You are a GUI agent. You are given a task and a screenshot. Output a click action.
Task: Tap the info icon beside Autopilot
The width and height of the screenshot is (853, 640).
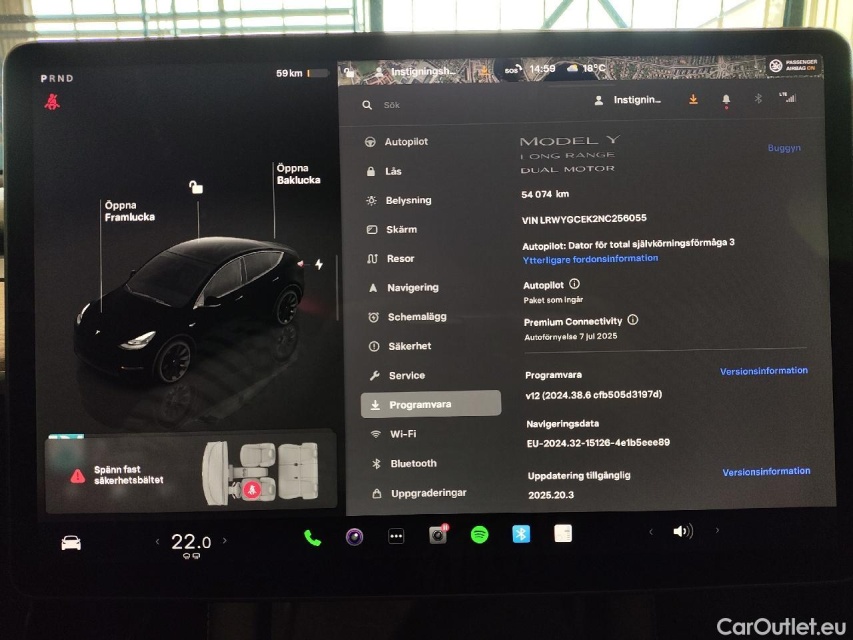574,284
